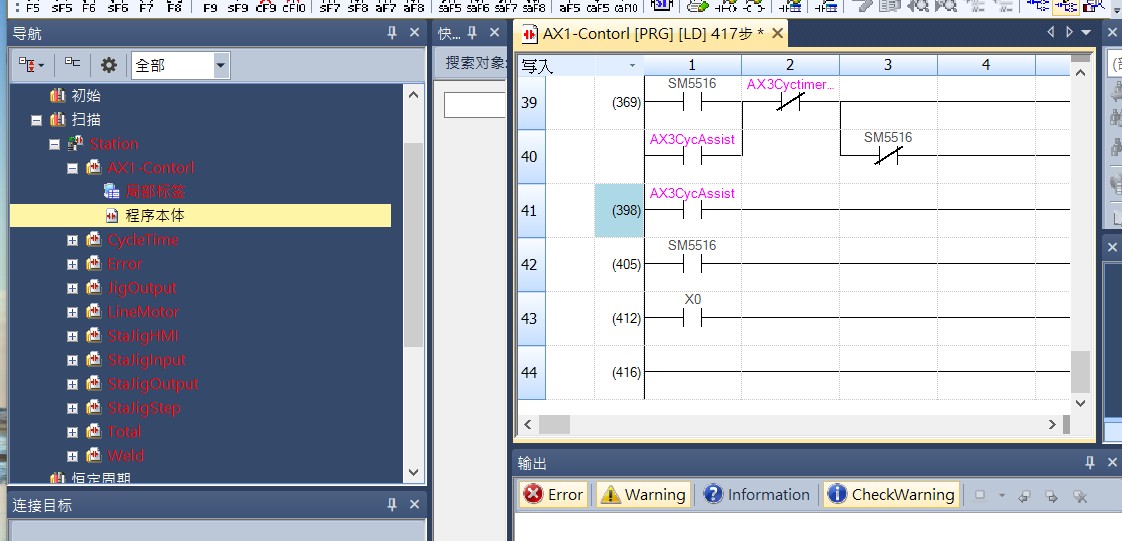The width and height of the screenshot is (1122, 541).
Task: Select 程序本体 in the navigation tree
Action: [154, 215]
